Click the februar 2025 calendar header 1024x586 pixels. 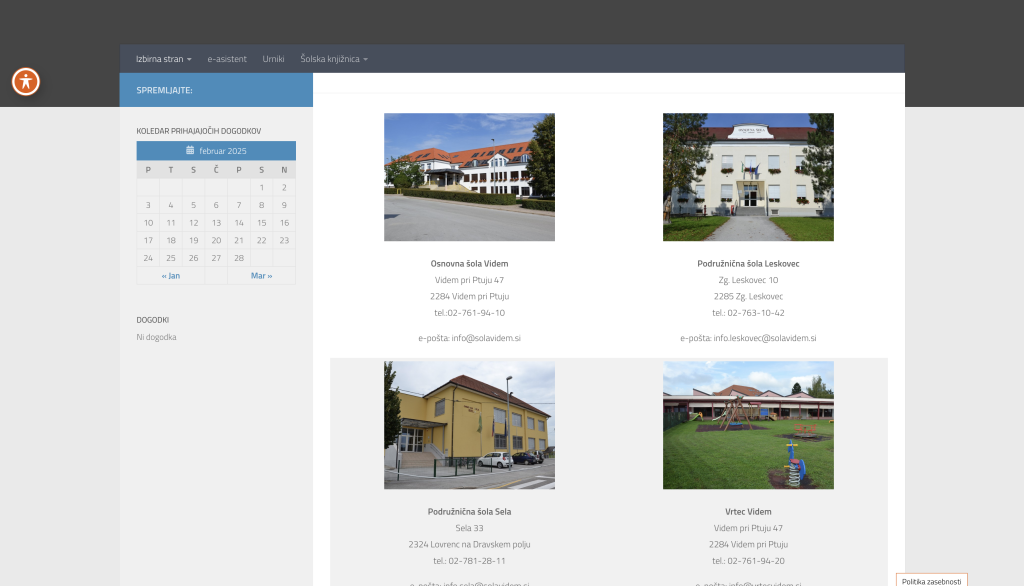pyautogui.click(x=216, y=151)
